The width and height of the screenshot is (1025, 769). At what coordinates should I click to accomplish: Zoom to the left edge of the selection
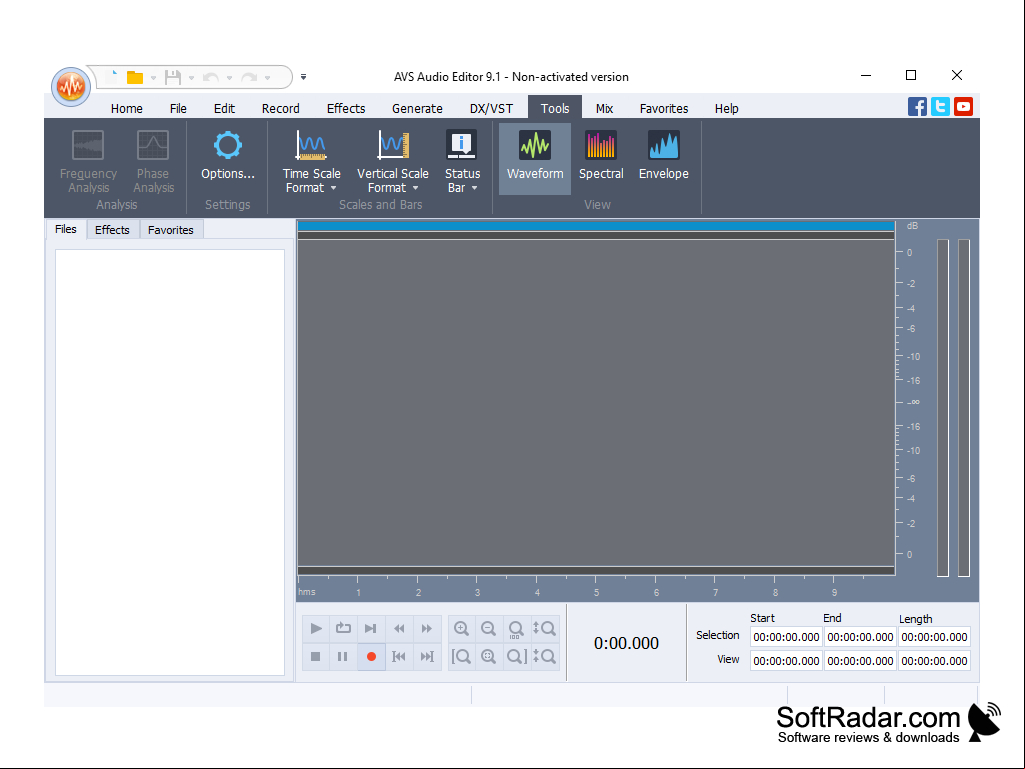pyautogui.click(x=461, y=657)
